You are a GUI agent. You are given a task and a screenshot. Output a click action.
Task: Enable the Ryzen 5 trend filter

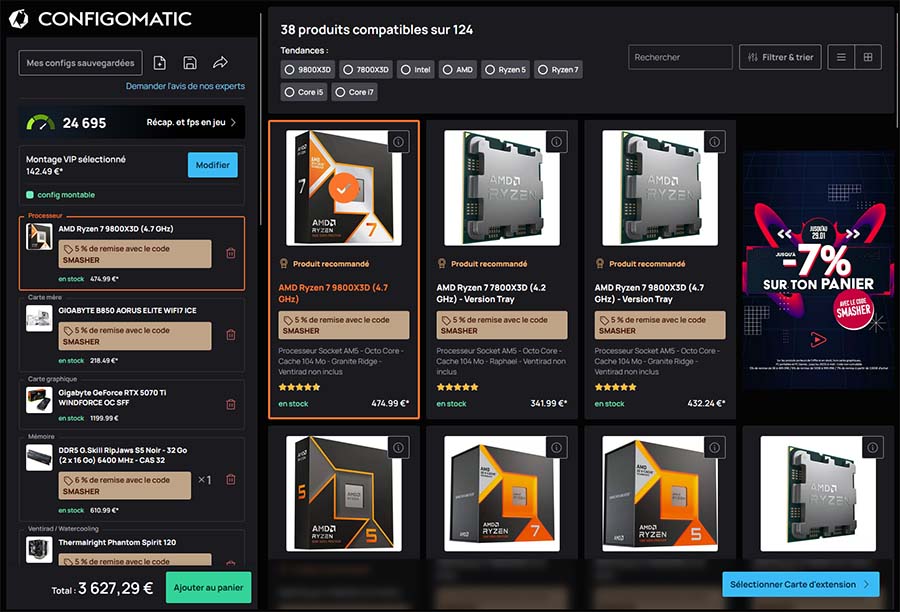click(x=505, y=70)
